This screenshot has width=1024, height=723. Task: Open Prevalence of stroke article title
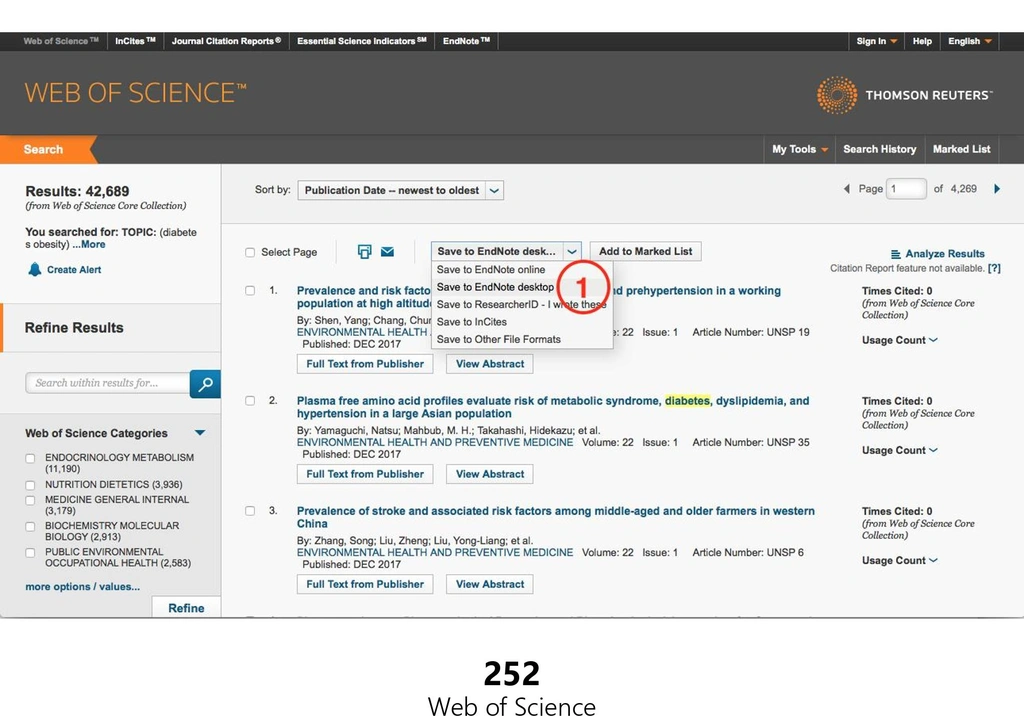coord(555,517)
